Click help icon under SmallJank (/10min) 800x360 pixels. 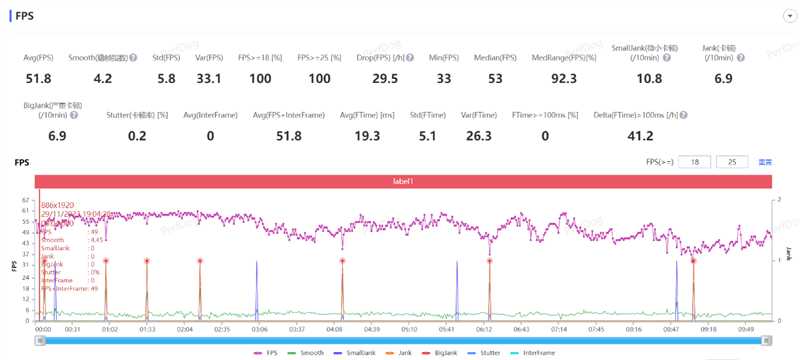coord(666,58)
